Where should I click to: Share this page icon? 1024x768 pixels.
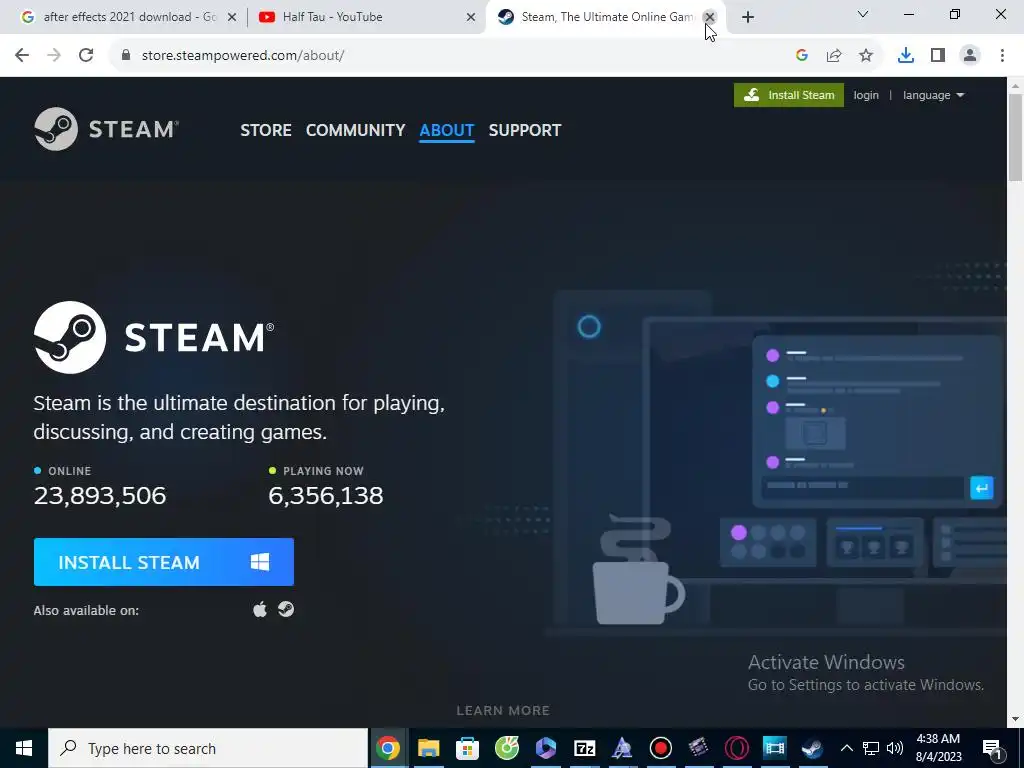point(834,56)
